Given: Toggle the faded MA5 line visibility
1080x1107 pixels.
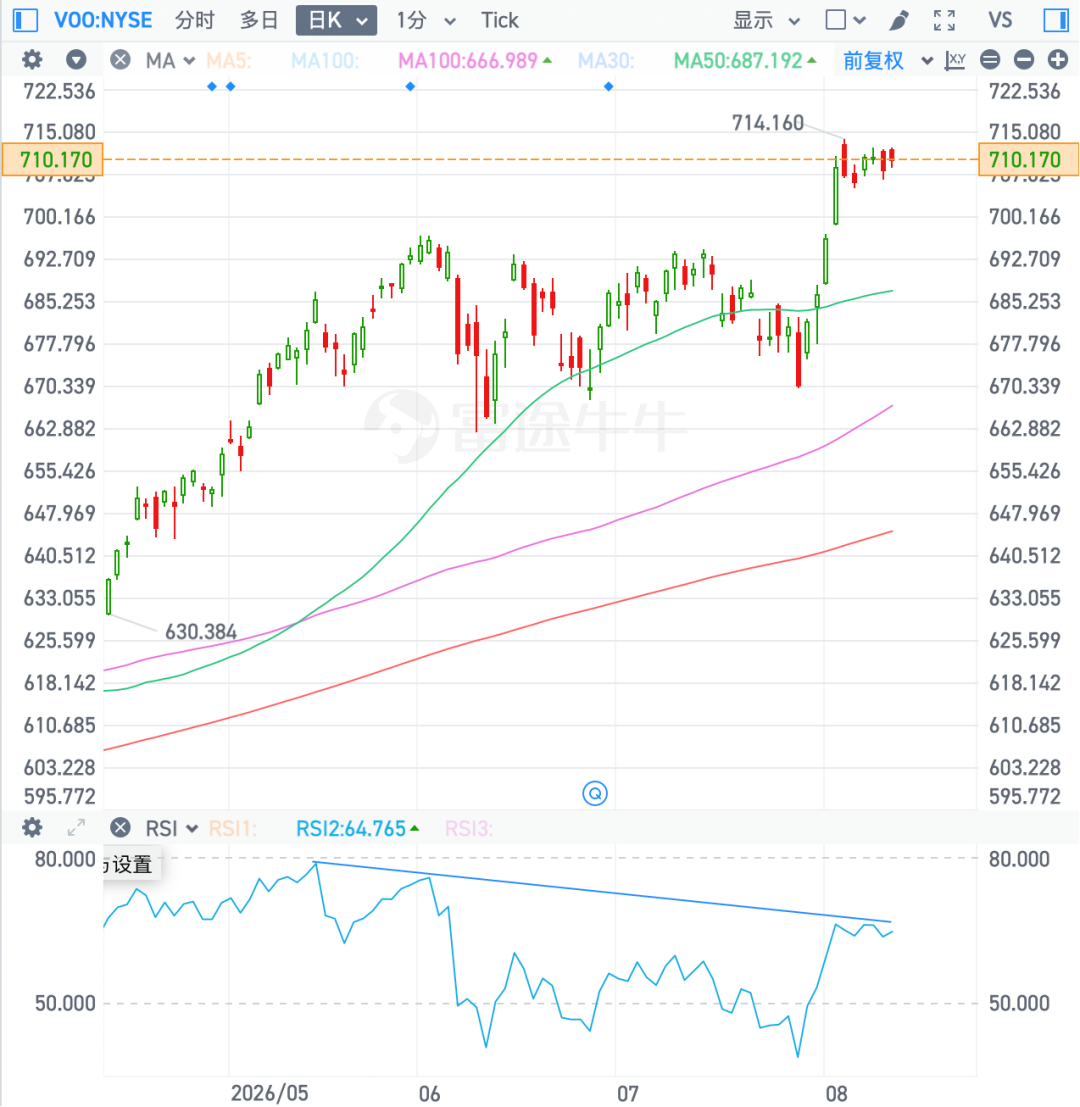Looking at the screenshot, I should coord(229,61).
